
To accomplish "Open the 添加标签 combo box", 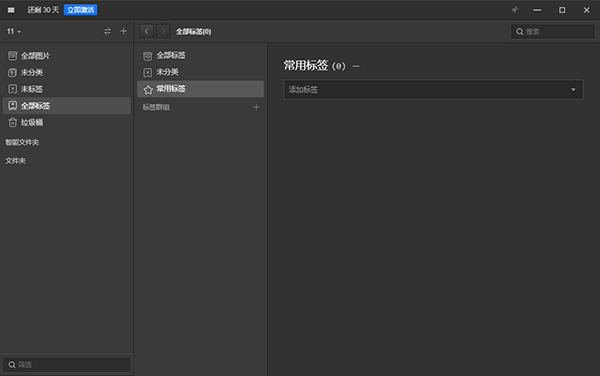I will [x=433, y=90].
